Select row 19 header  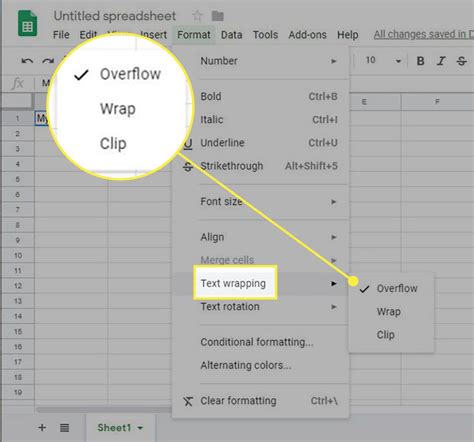(17, 392)
